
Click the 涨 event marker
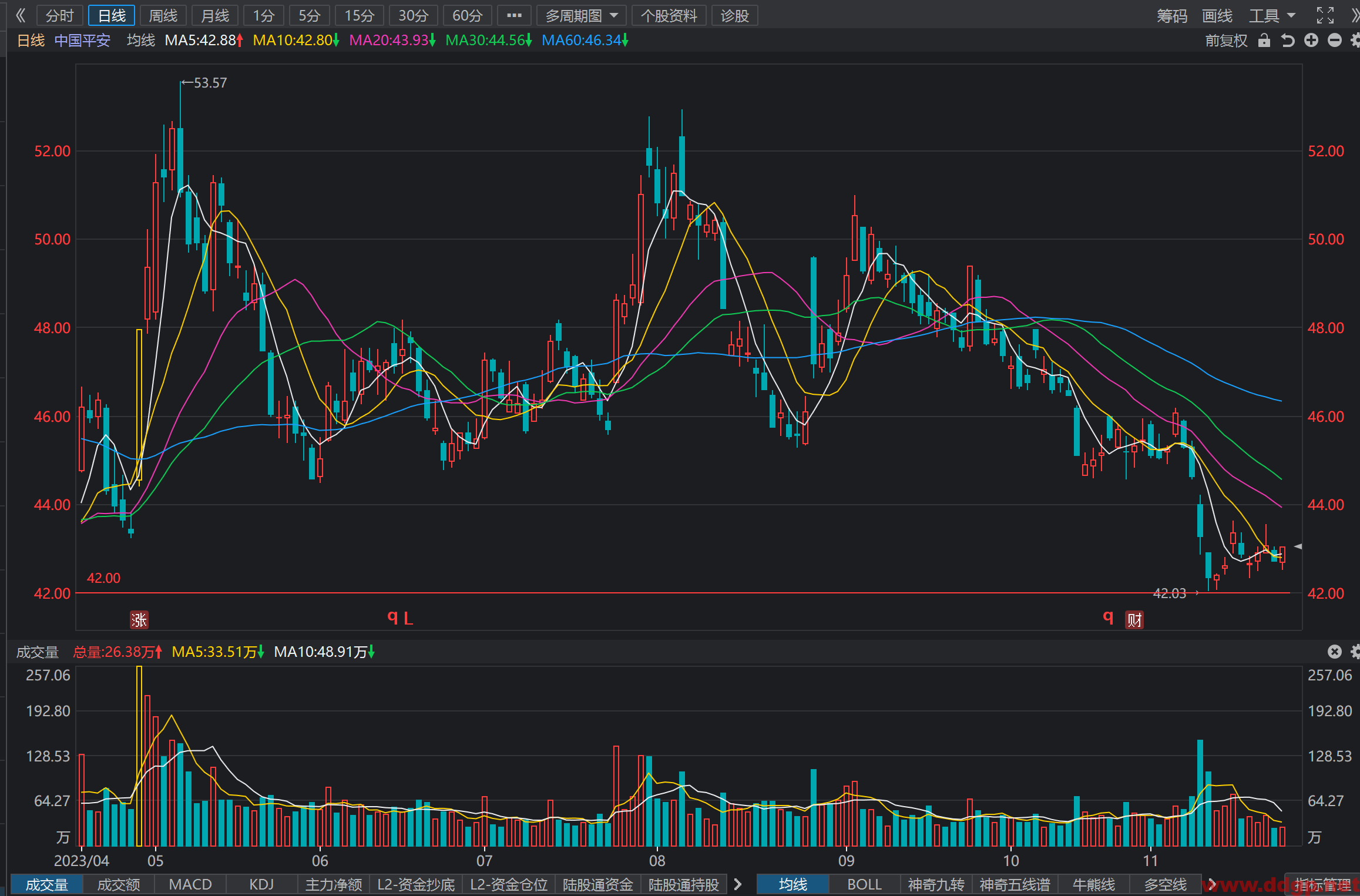139,619
